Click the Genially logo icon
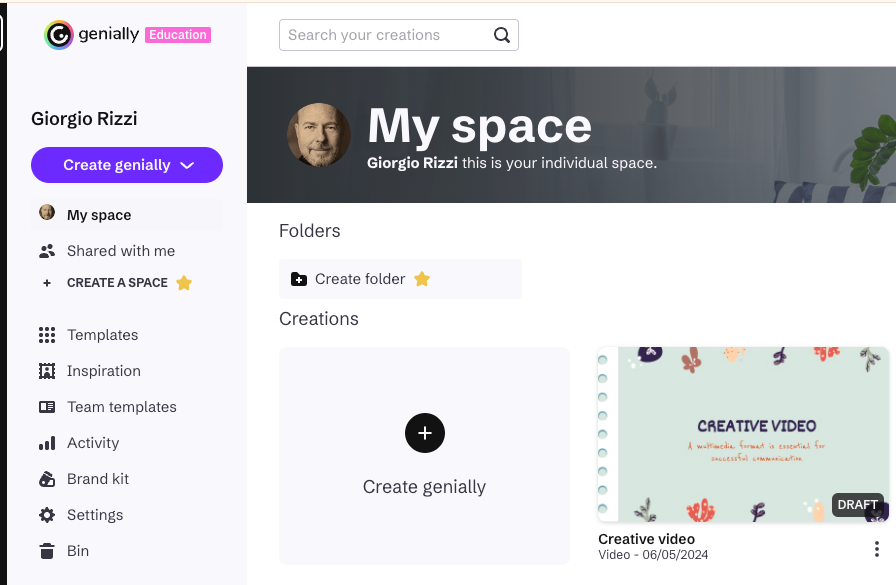Viewport: 896px width, 585px height. pos(59,35)
